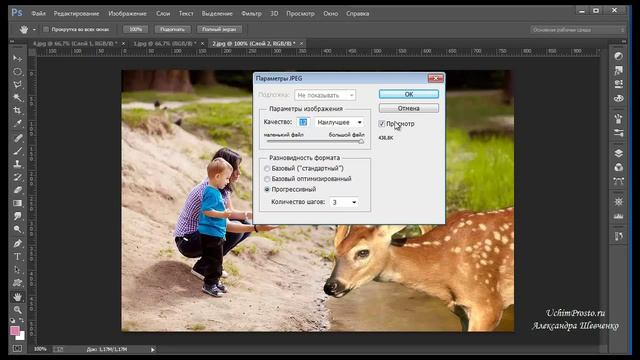Open the Brush Presets panel icon
This screenshot has height=360, width=640.
coord(619,133)
